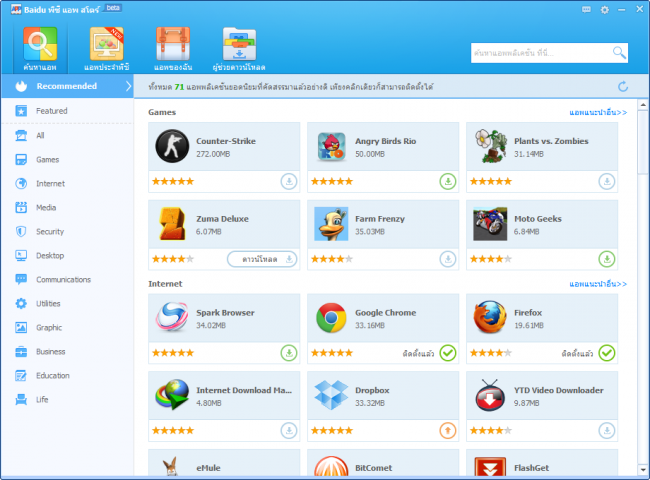This screenshot has width=650, height=480.
Task: Download Internet Download Manager
Action: point(289,431)
